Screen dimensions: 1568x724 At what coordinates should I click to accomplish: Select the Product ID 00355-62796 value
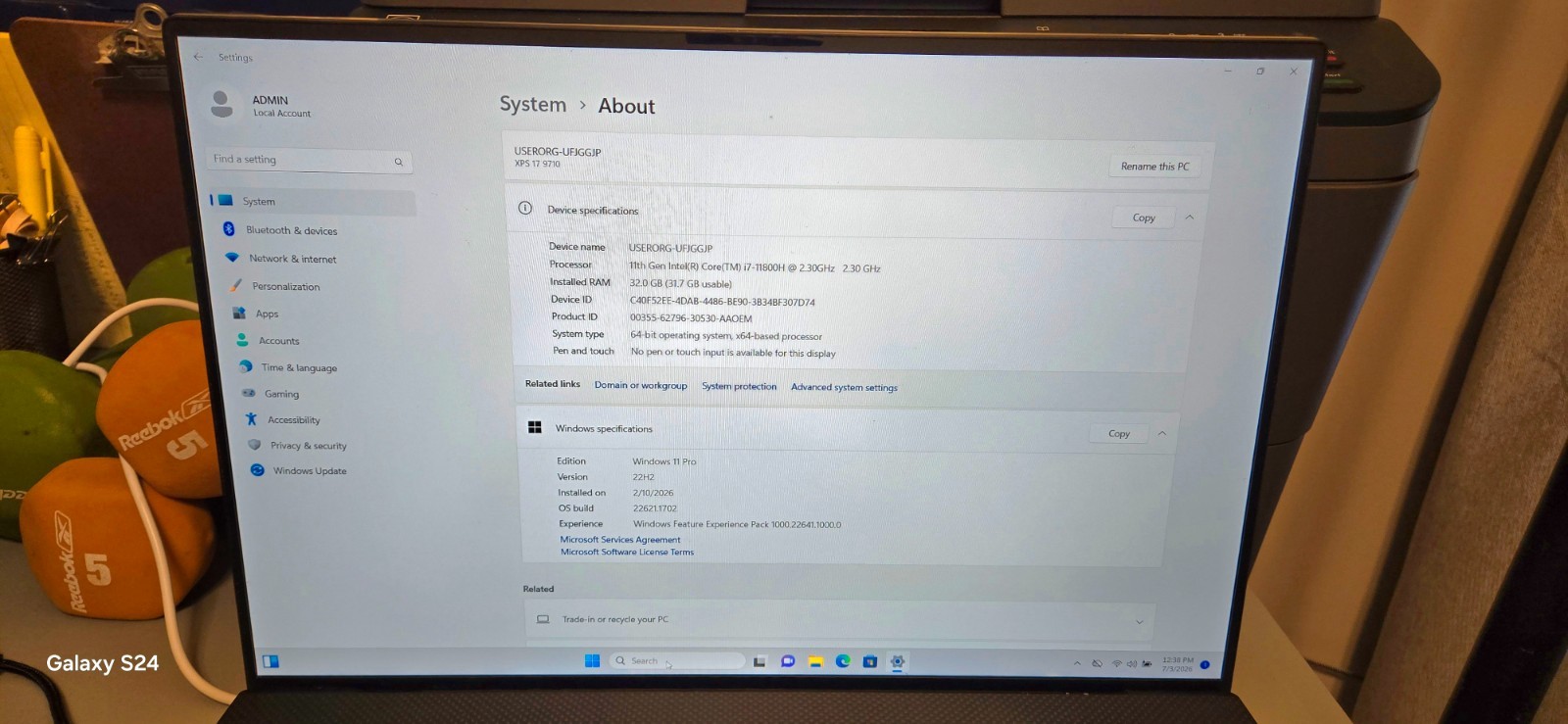pyautogui.click(x=691, y=318)
